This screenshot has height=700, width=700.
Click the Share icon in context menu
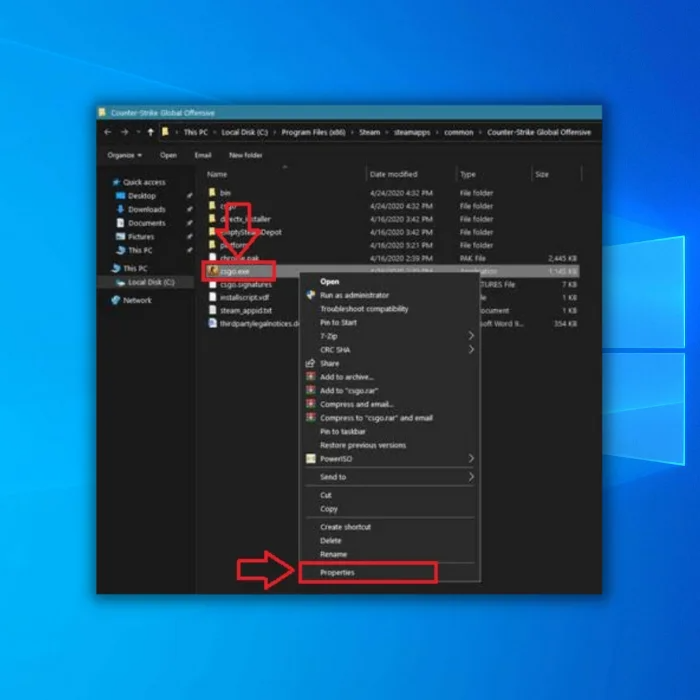(311, 363)
